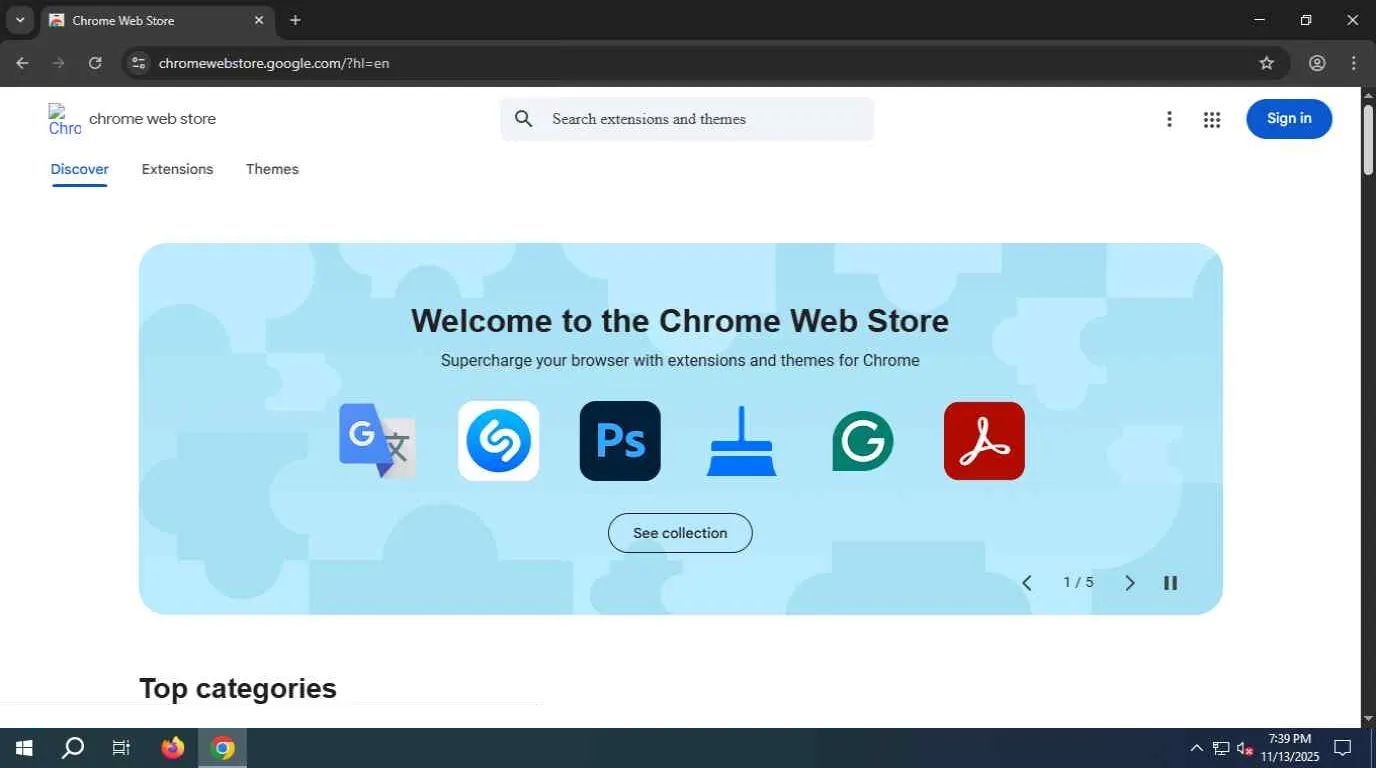Viewport: 1376px width, 768px height.
Task: Open the network status tray icon
Action: pyautogui.click(x=1221, y=748)
